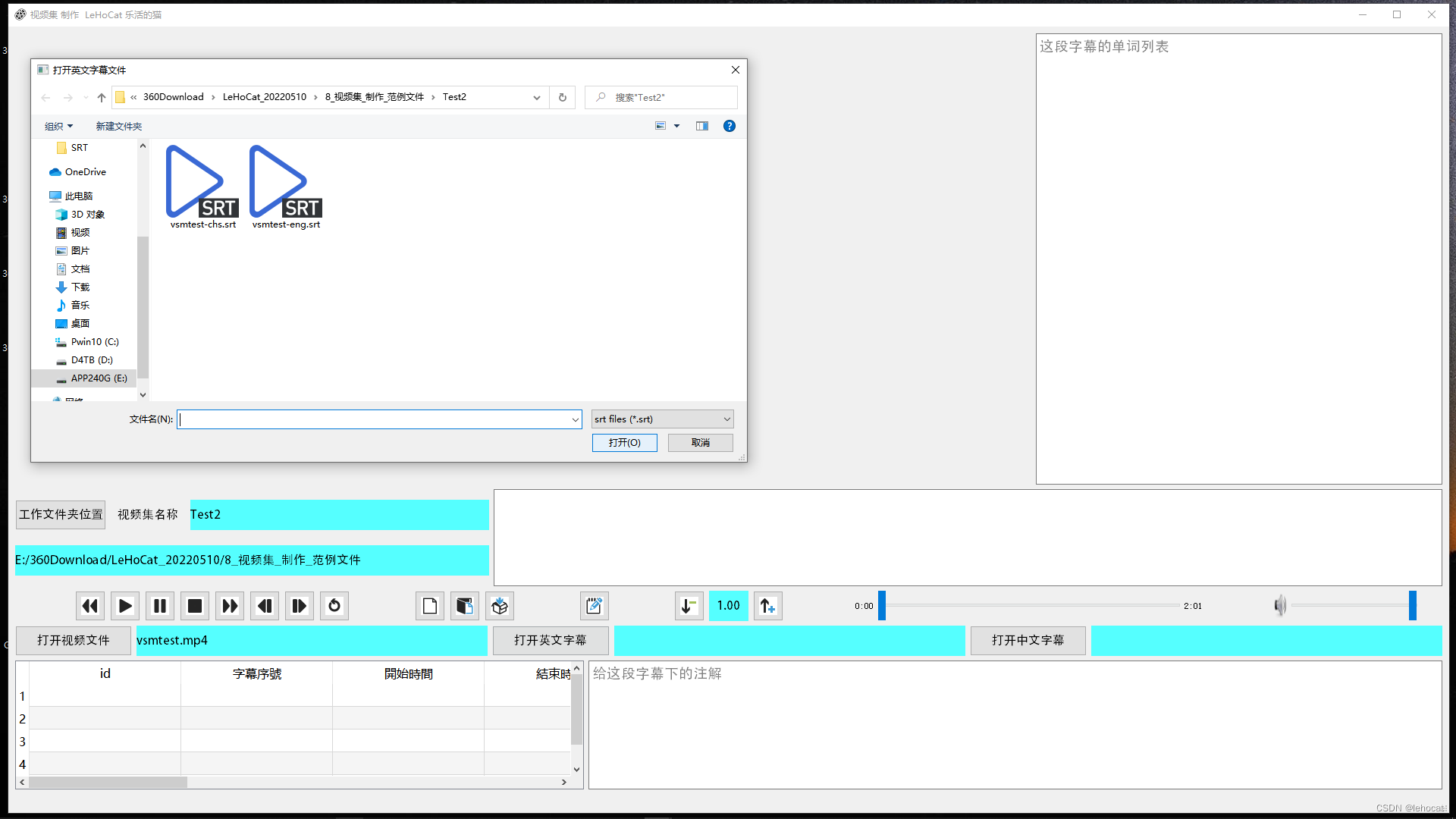
Task: Click the video position slider handle
Action: (882, 606)
